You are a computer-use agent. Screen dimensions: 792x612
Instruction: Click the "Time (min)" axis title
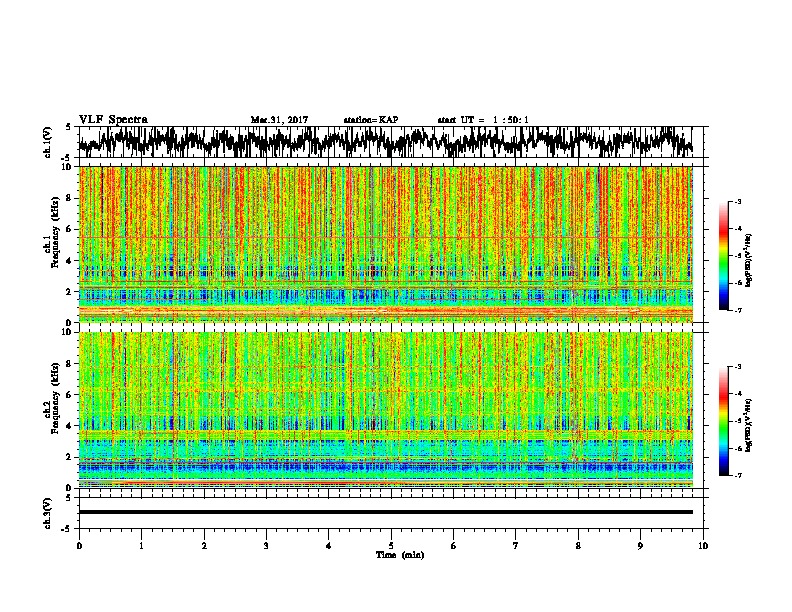click(400, 555)
